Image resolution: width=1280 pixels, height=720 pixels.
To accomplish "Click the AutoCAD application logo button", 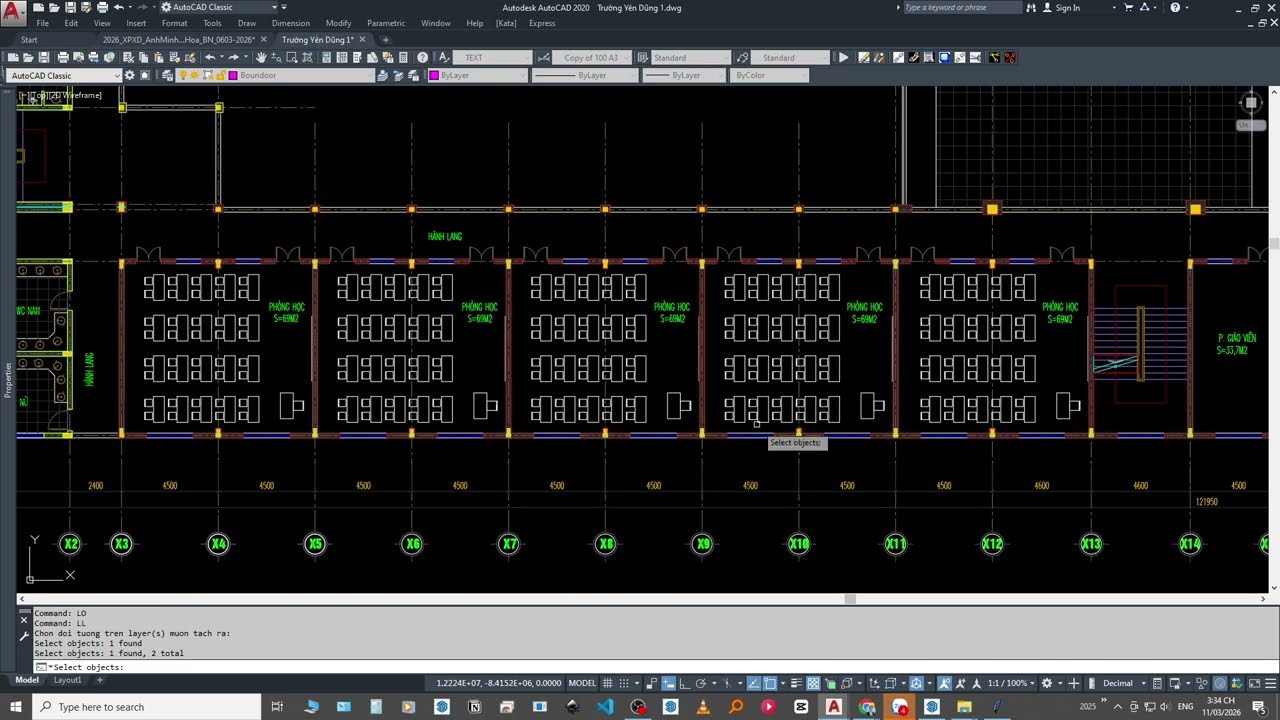I will 14,12.
